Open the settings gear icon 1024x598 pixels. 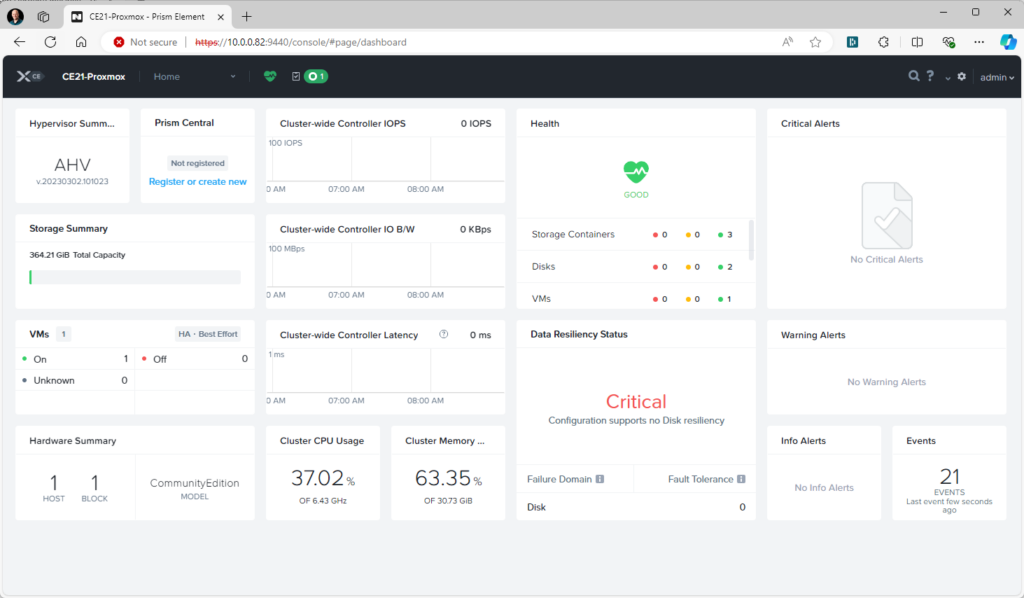point(961,76)
